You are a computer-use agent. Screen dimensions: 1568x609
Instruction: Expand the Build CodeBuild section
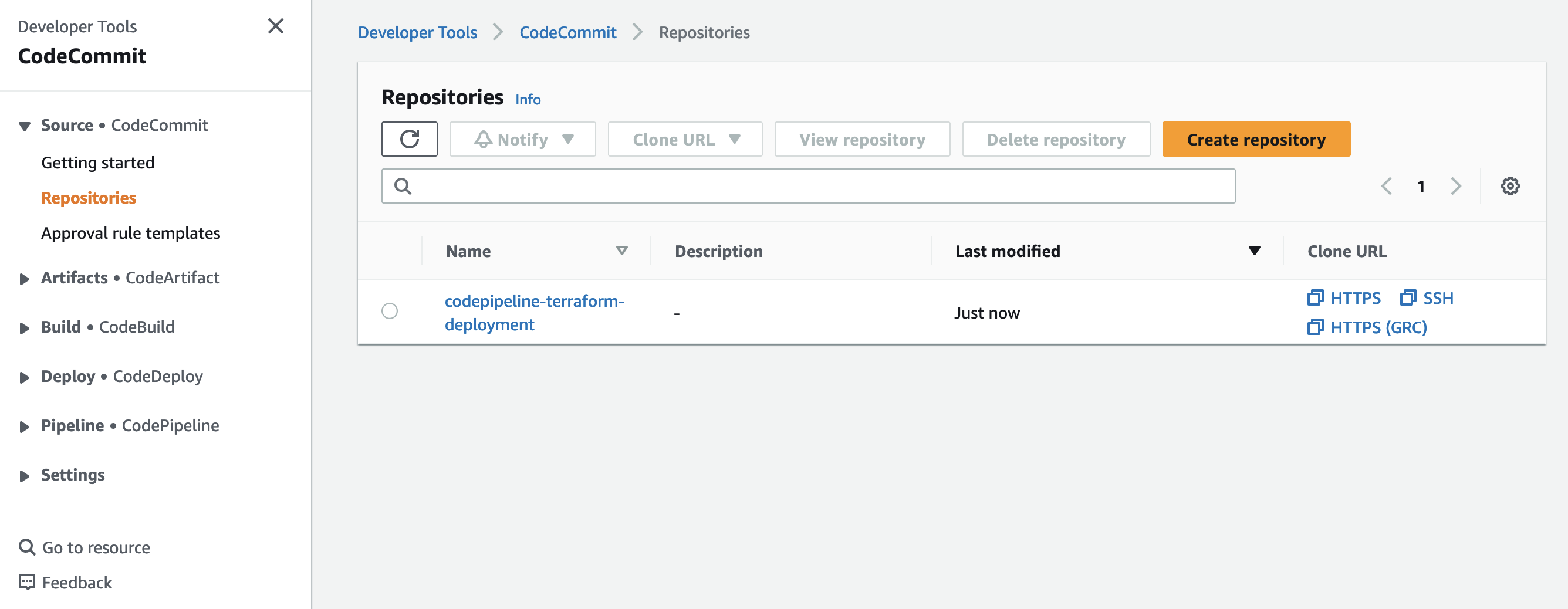pyautogui.click(x=24, y=328)
